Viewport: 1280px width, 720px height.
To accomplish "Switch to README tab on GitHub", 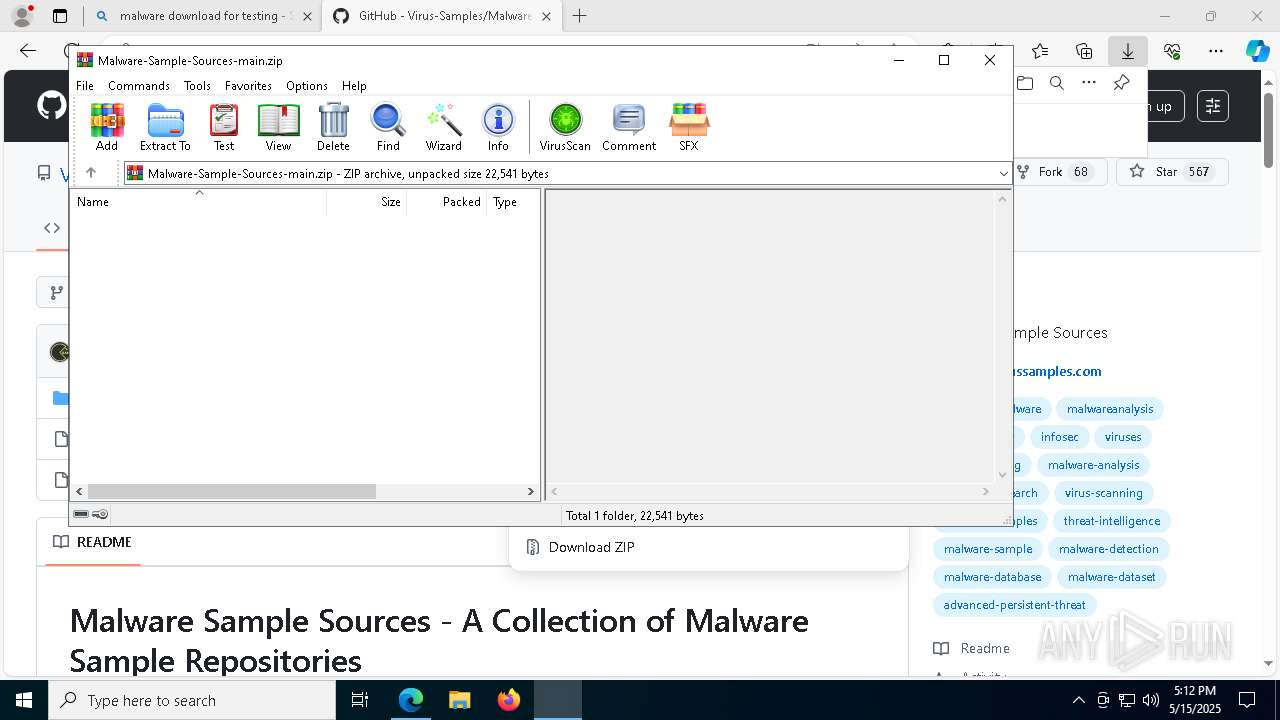I will (92, 542).
